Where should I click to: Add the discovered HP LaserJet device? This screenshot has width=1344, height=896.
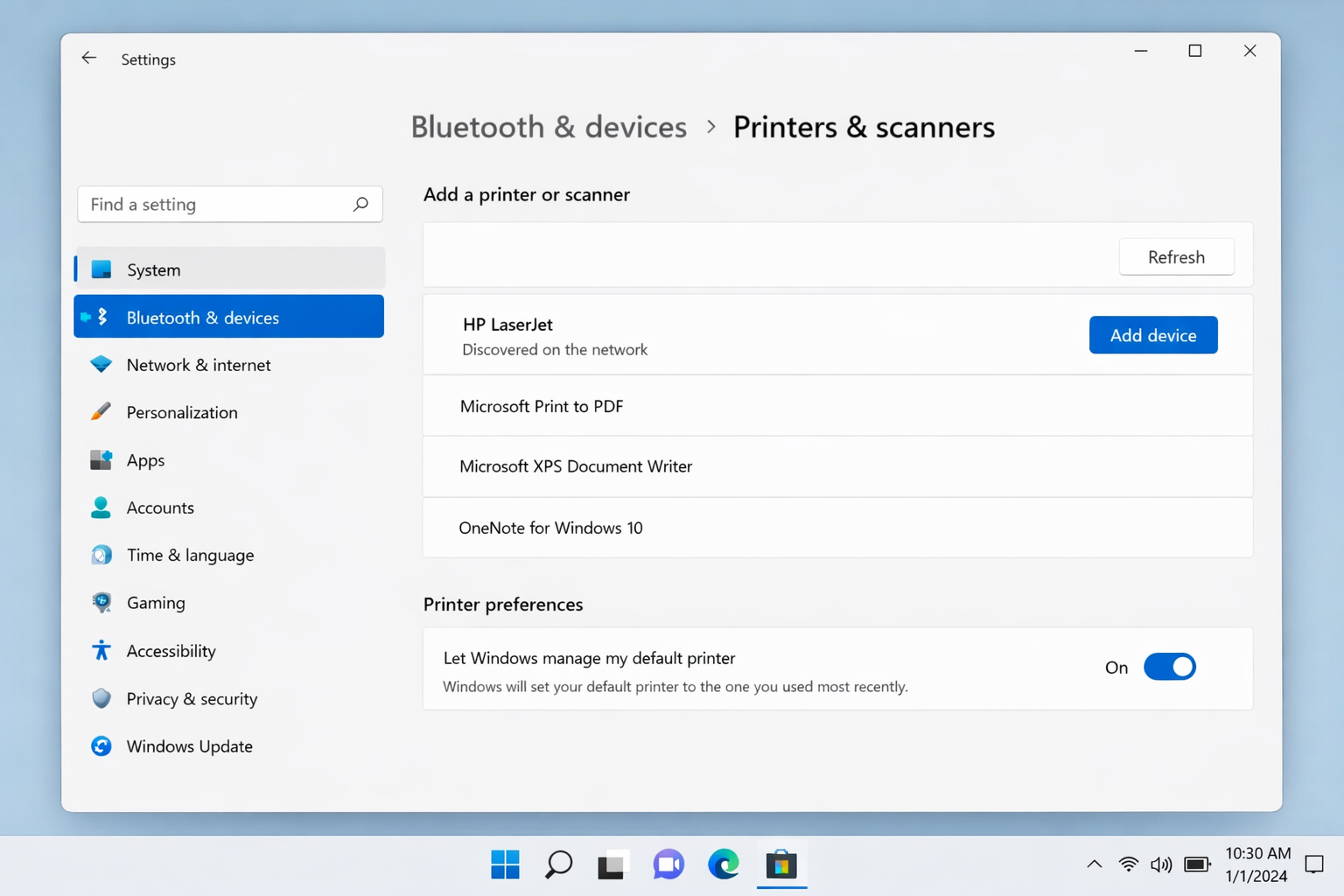1152,334
